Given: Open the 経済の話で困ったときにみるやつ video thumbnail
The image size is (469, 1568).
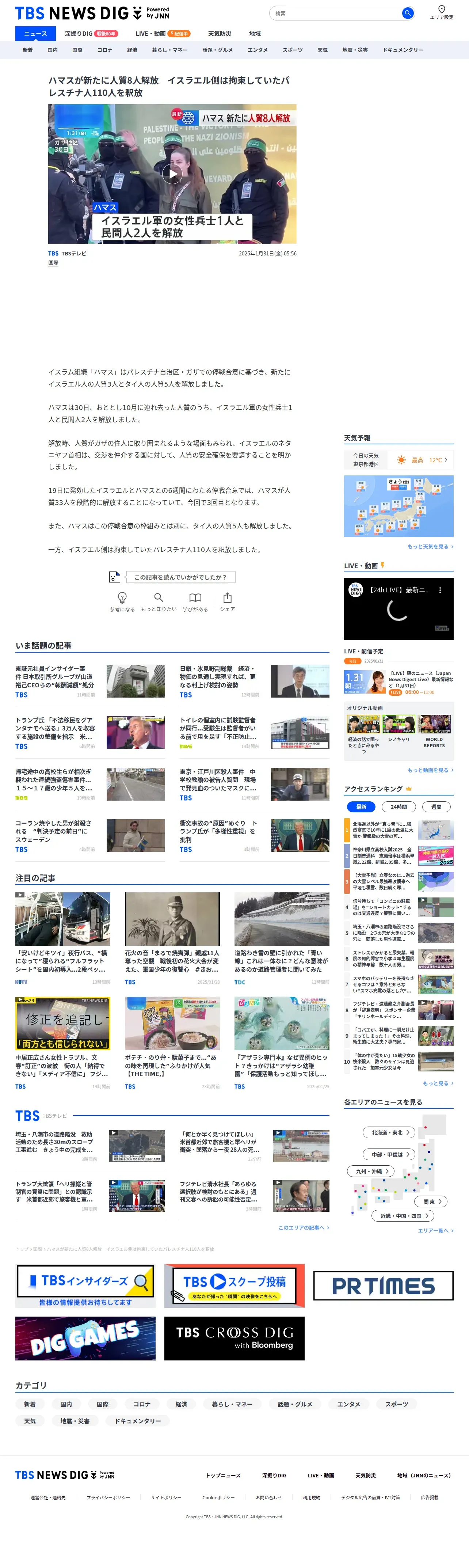Looking at the screenshot, I should point(363,724).
